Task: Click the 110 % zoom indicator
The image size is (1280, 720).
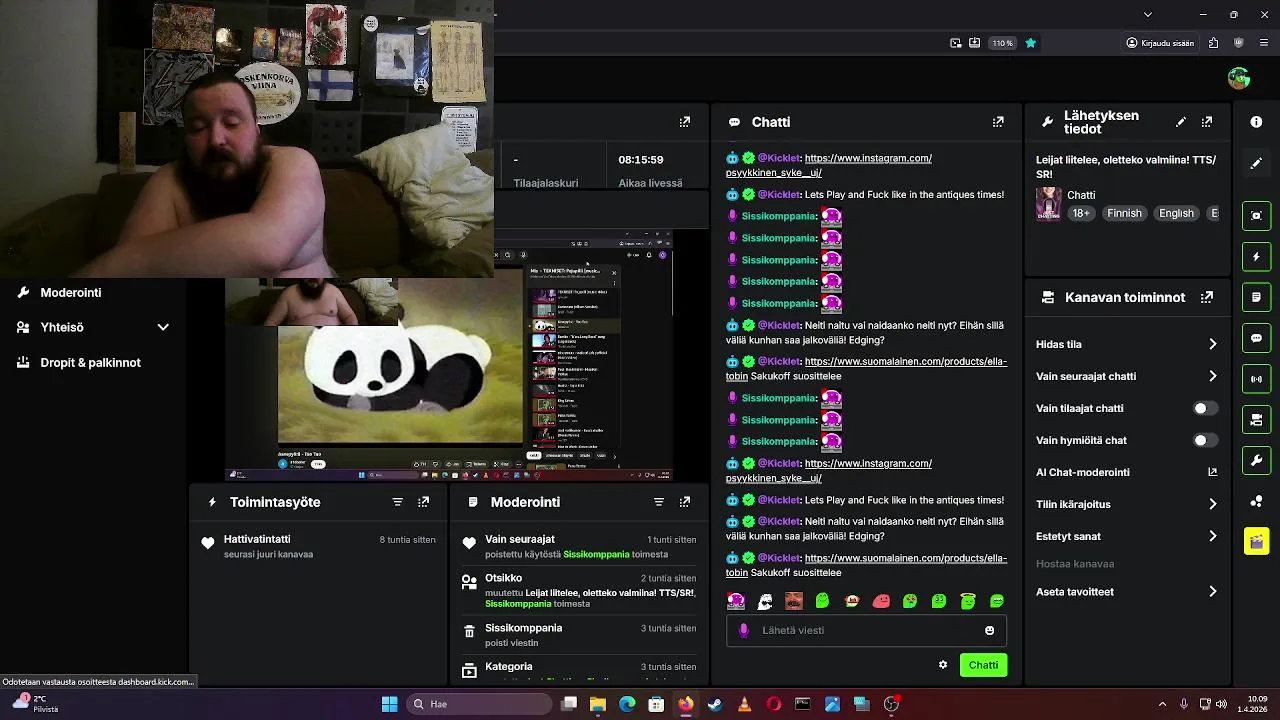Action: click(x=1002, y=43)
